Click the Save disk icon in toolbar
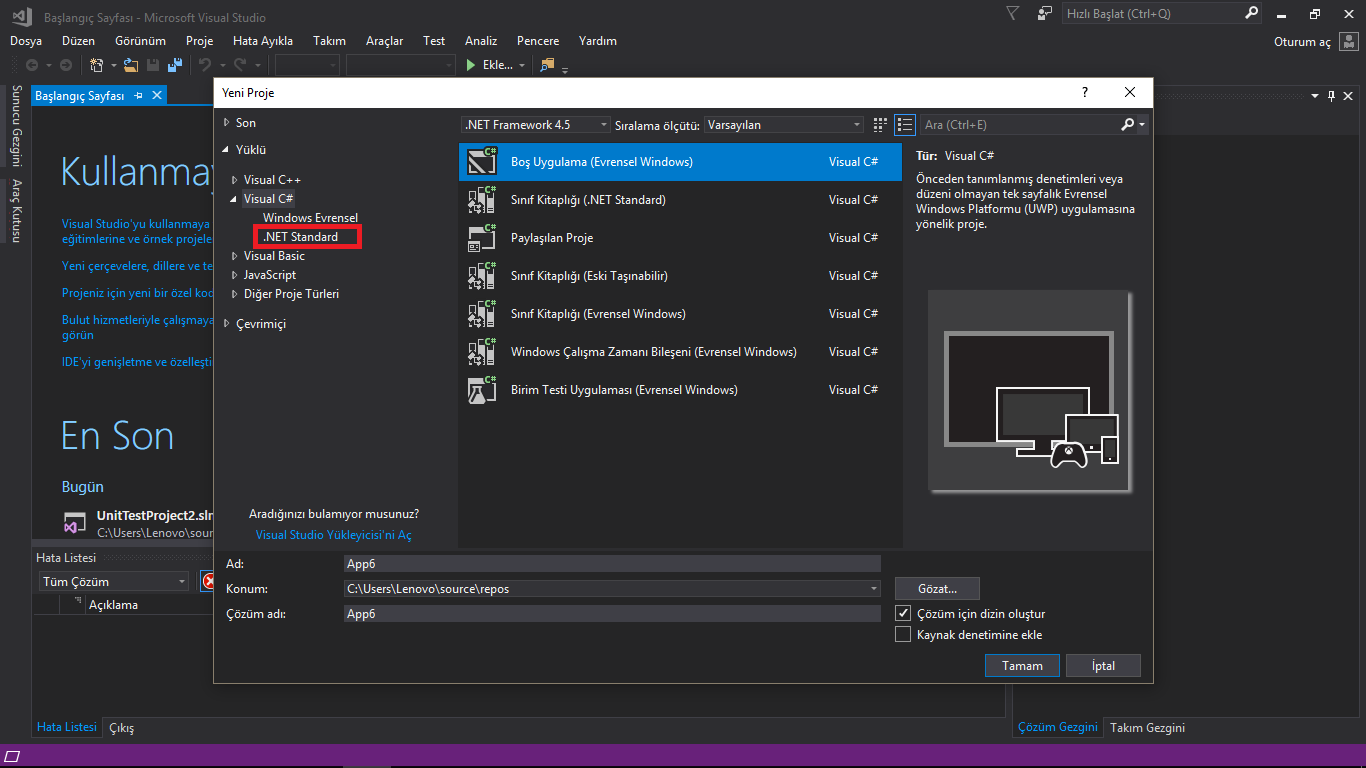Screen dimensions: 1366x768 coord(153,65)
